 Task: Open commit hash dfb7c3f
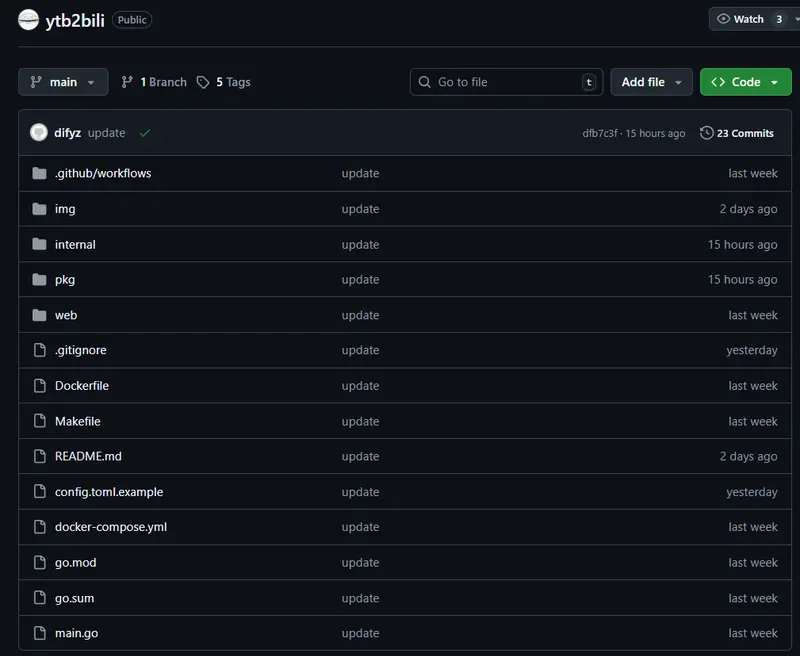(x=600, y=133)
